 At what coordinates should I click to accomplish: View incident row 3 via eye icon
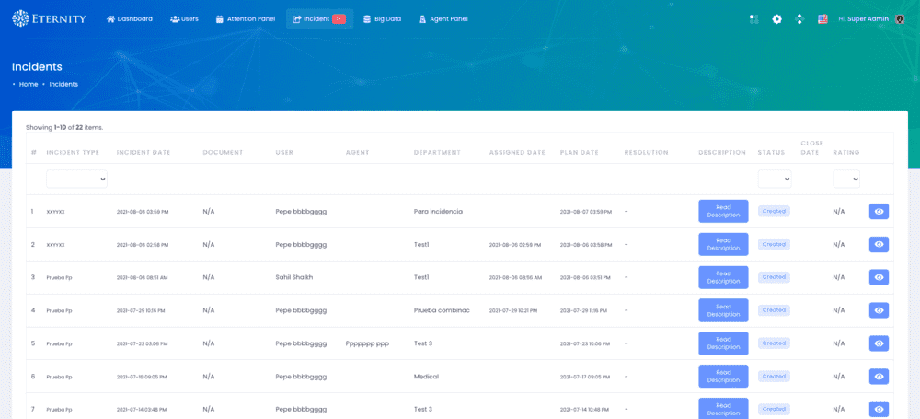click(x=878, y=277)
